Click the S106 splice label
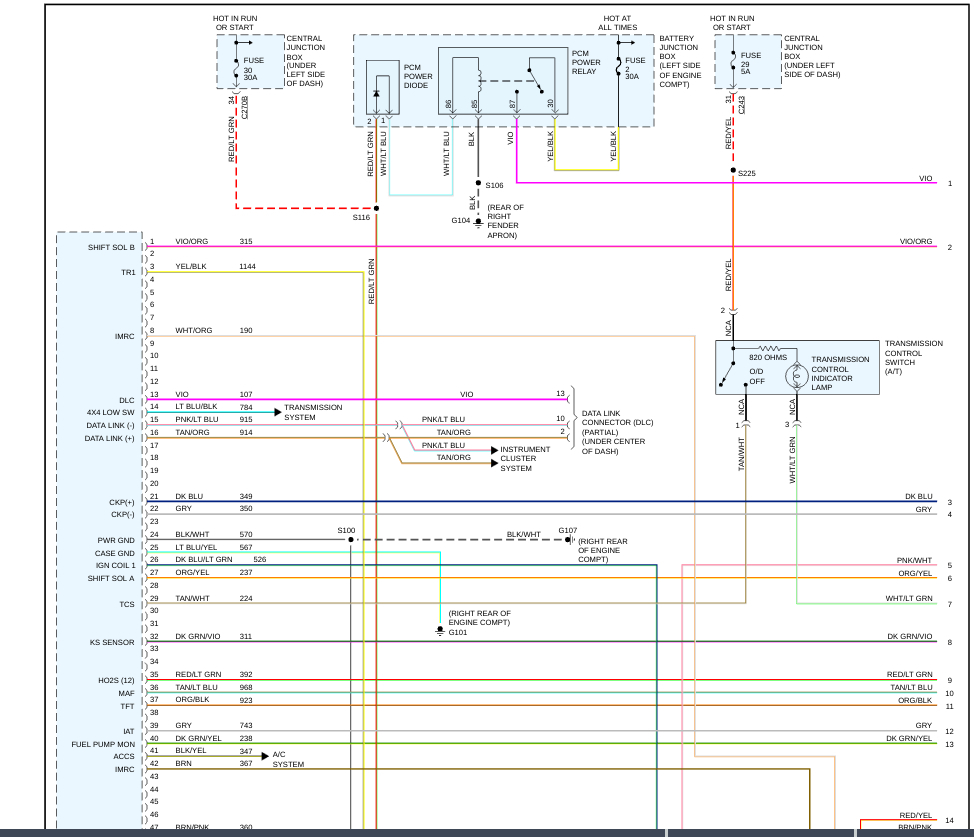Viewport: 974px width, 837px height. 494,185
